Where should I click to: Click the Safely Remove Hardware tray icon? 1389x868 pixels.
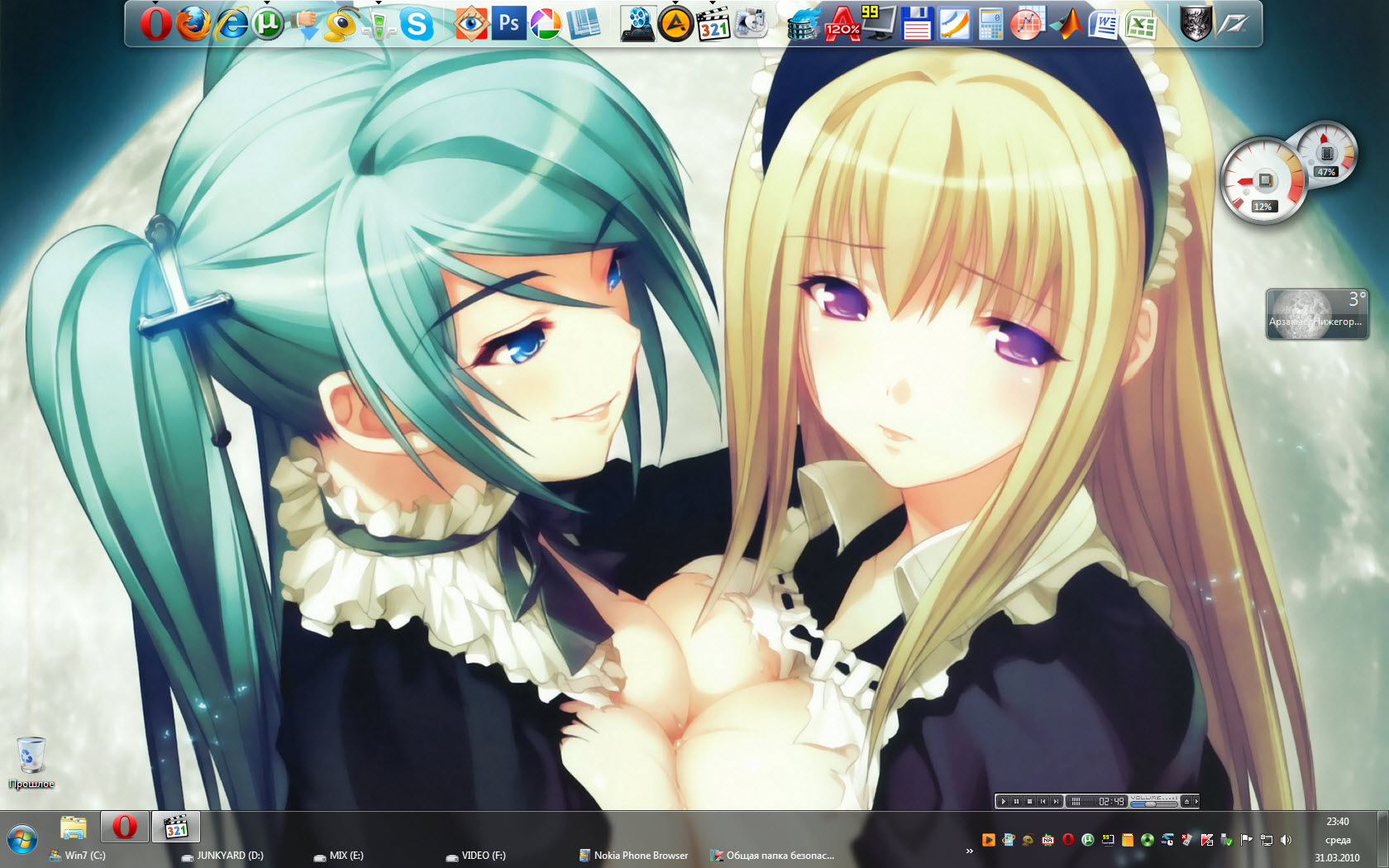1226,840
